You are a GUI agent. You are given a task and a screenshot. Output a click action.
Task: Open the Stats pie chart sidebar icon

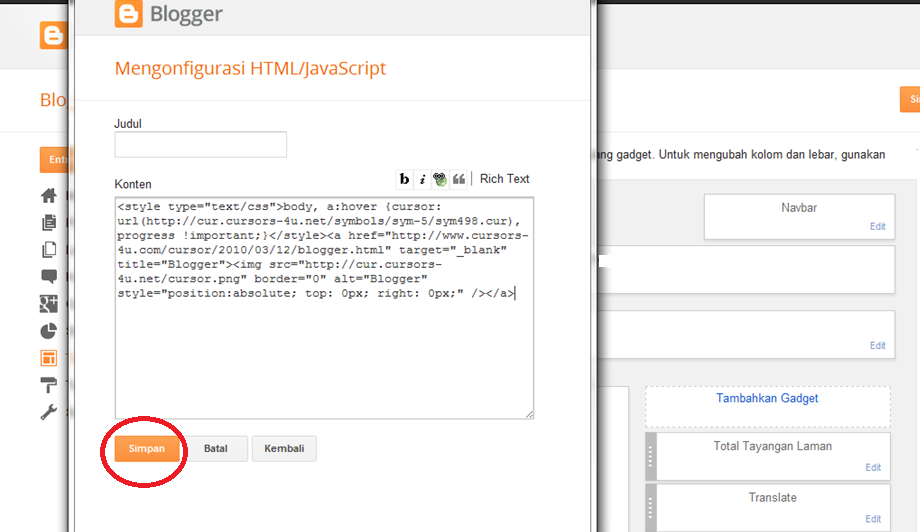(x=49, y=331)
